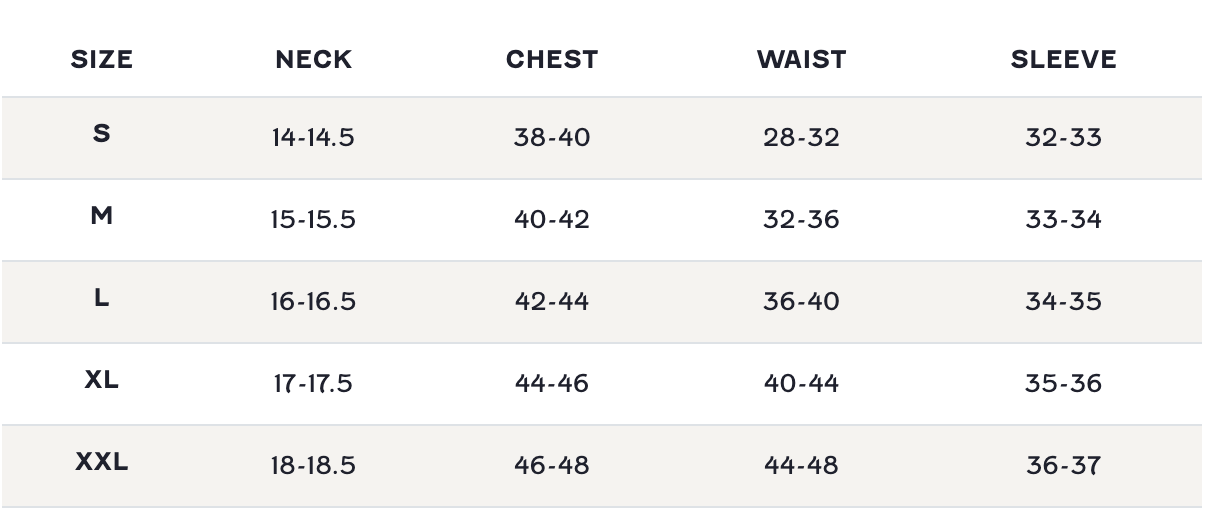Click chest measurement 44-46
This screenshot has width=1208, height=512.
pyautogui.click(x=552, y=384)
